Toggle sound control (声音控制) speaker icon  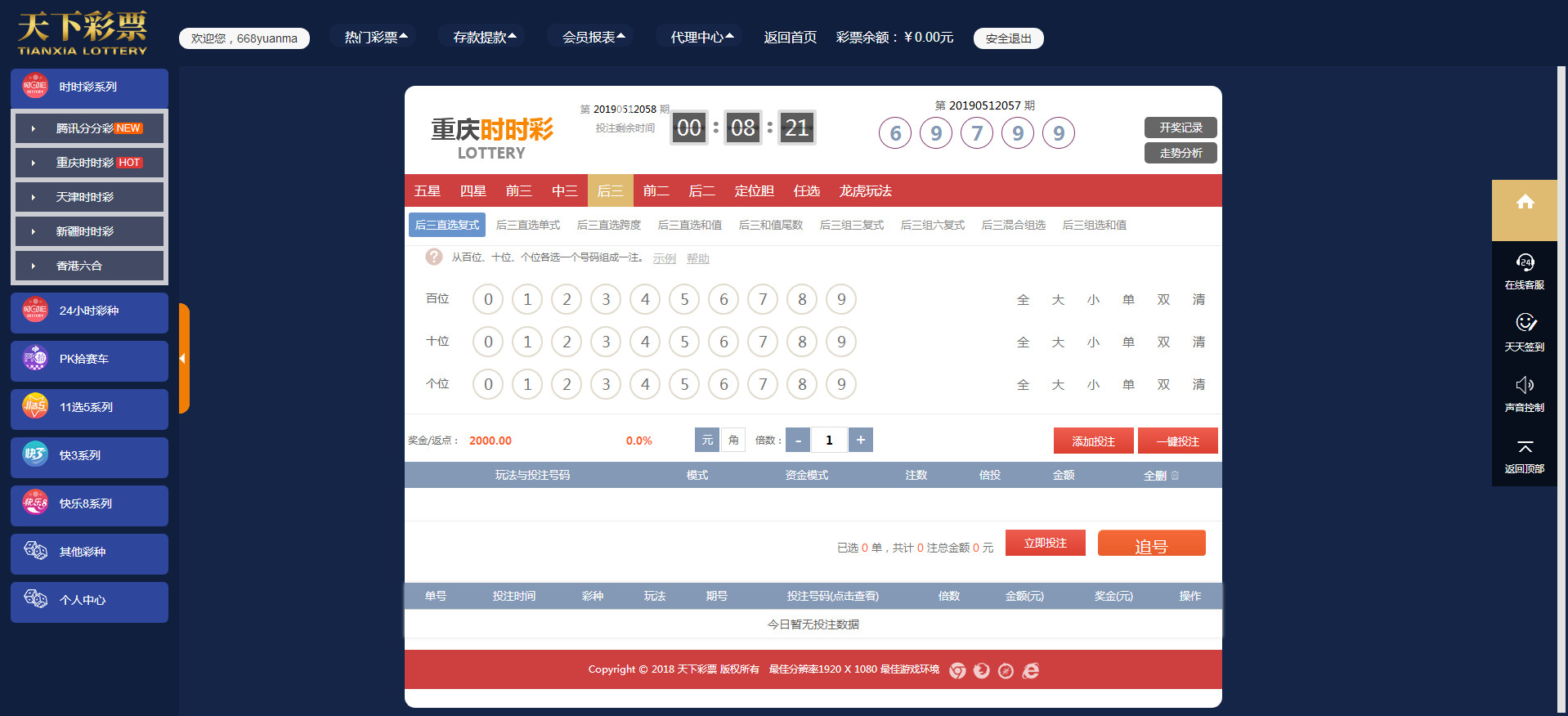pyautogui.click(x=1525, y=385)
